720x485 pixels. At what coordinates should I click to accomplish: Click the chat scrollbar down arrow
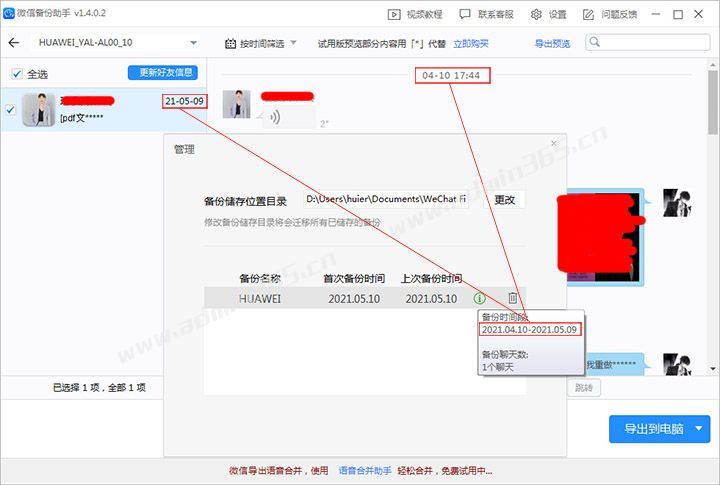(712, 368)
